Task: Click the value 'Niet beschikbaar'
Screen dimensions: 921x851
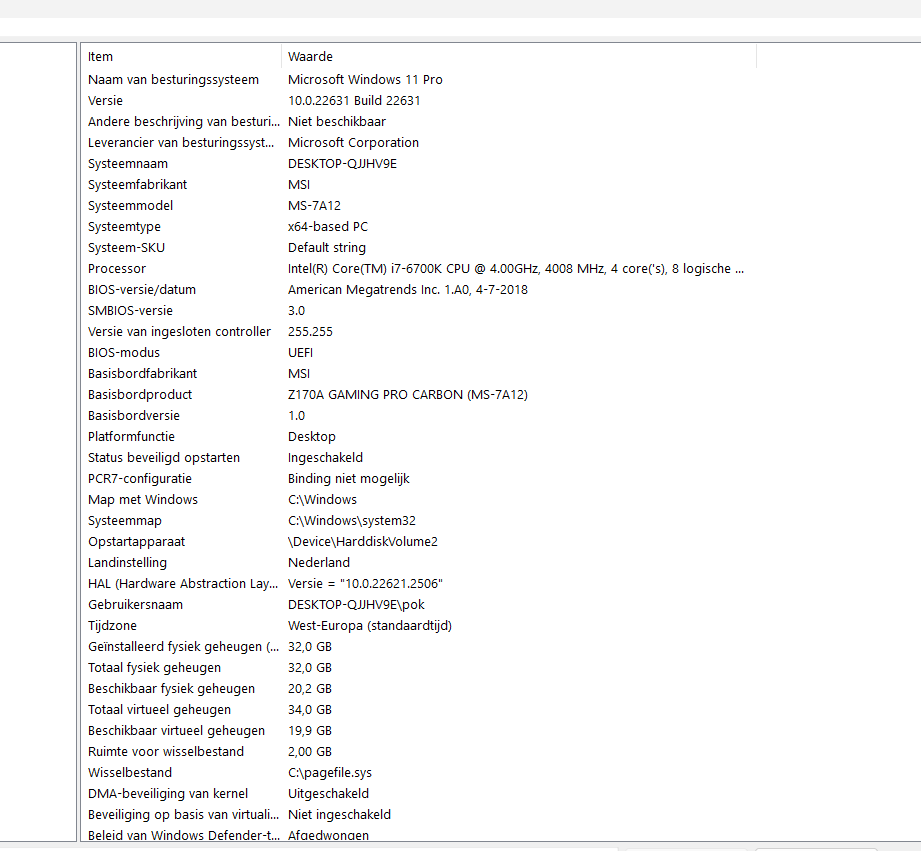Action: (x=337, y=122)
